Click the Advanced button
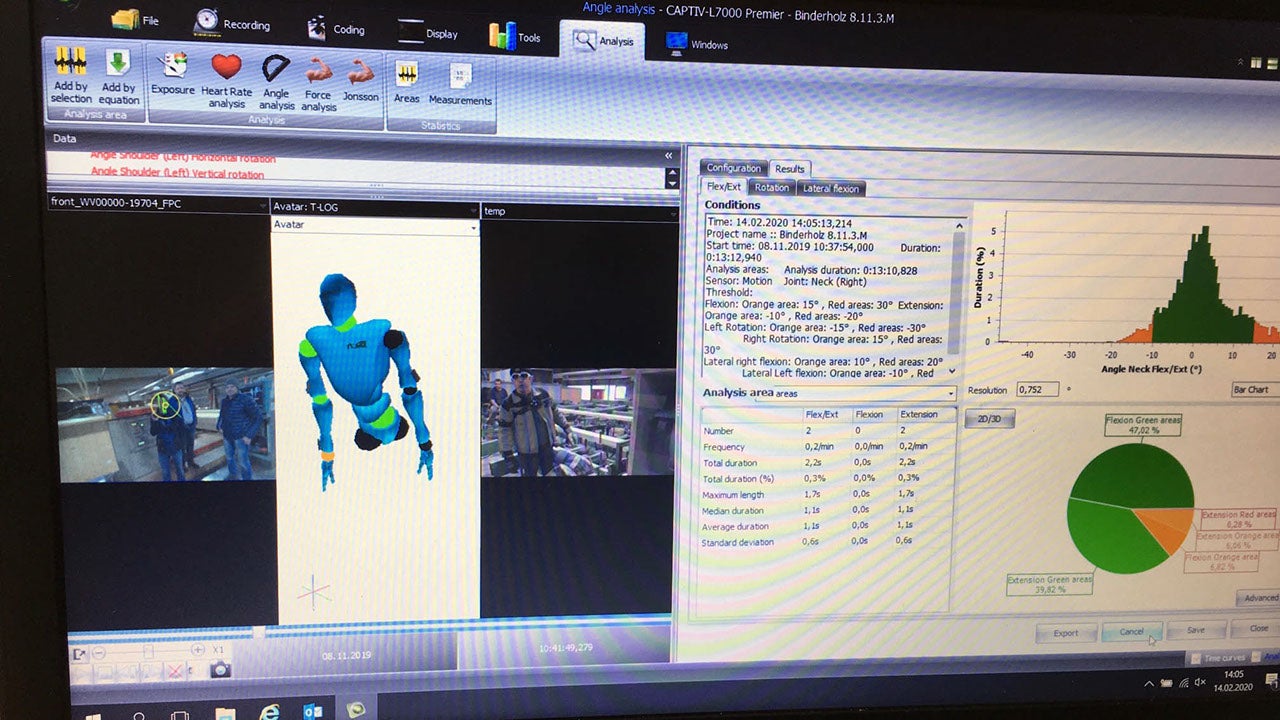Viewport: 1280px width, 720px height. click(x=1259, y=598)
